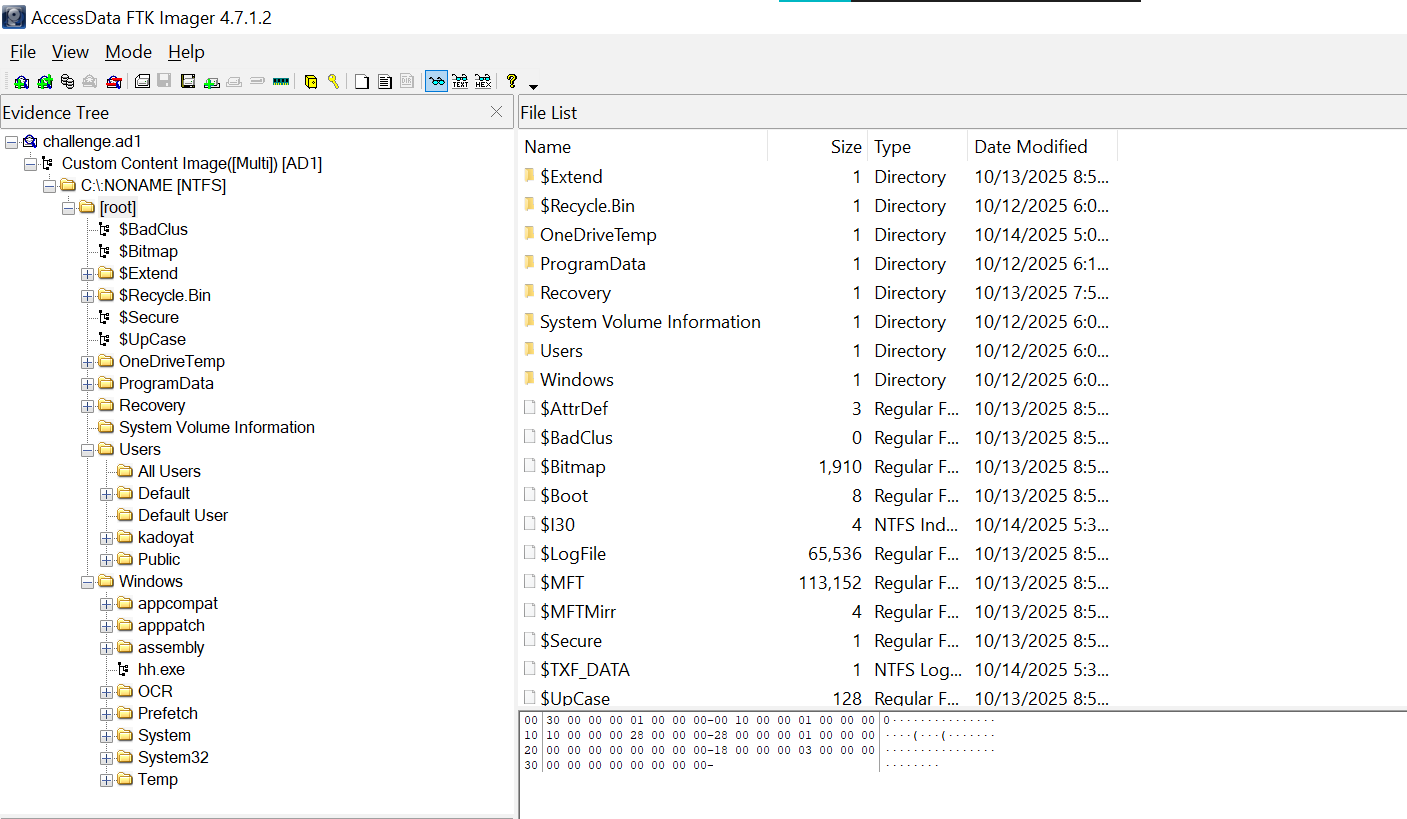This screenshot has width=1407, height=819.
Task: Open the toolbar options overflow arrow
Action: point(533,86)
